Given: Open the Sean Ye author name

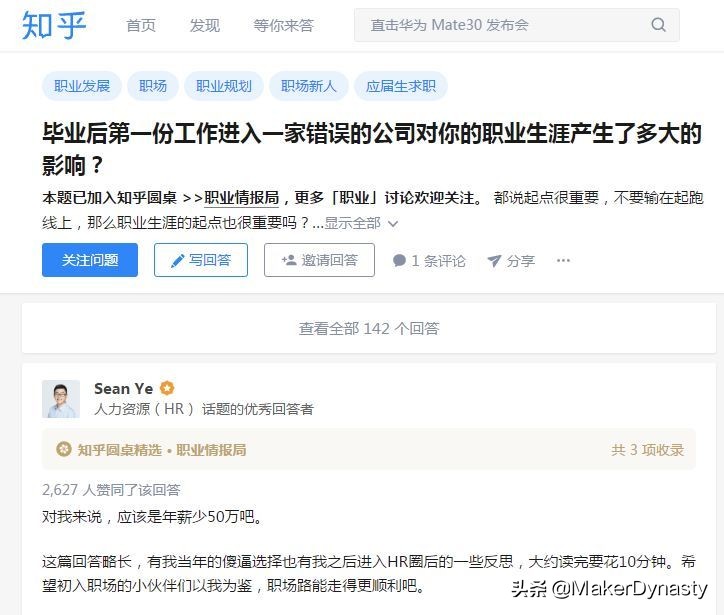Looking at the screenshot, I should point(124,388).
